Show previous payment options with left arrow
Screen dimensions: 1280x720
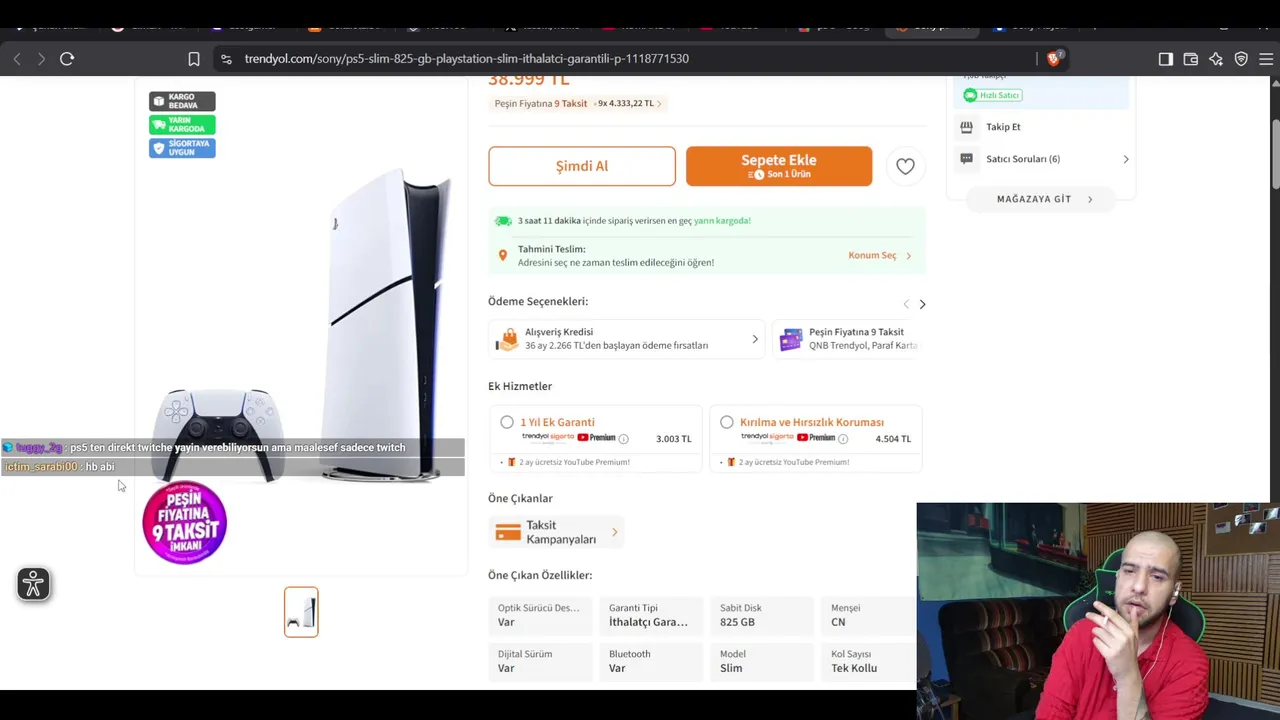(x=906, y=304)
